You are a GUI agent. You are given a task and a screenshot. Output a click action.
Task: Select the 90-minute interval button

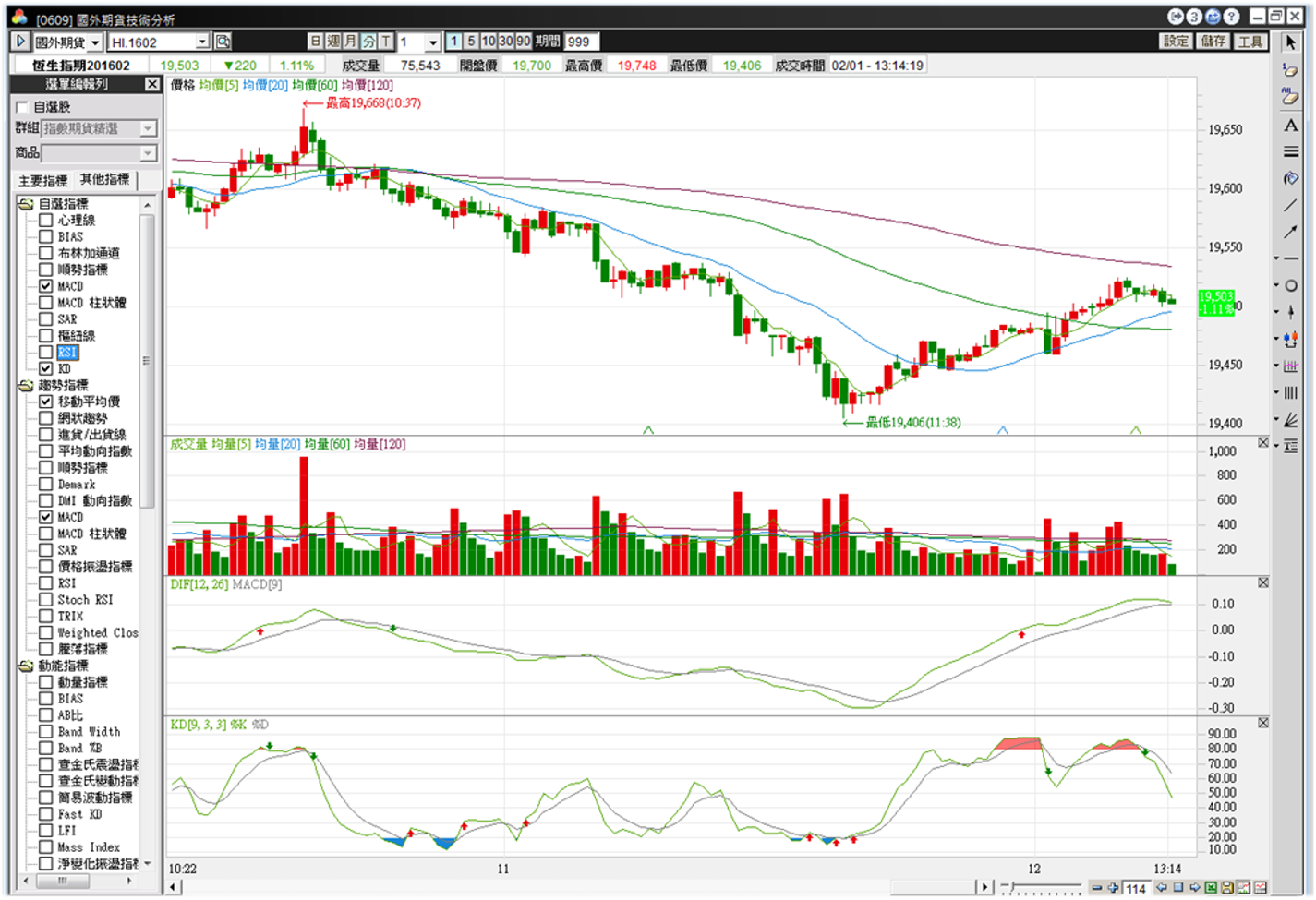pos(524,42)
